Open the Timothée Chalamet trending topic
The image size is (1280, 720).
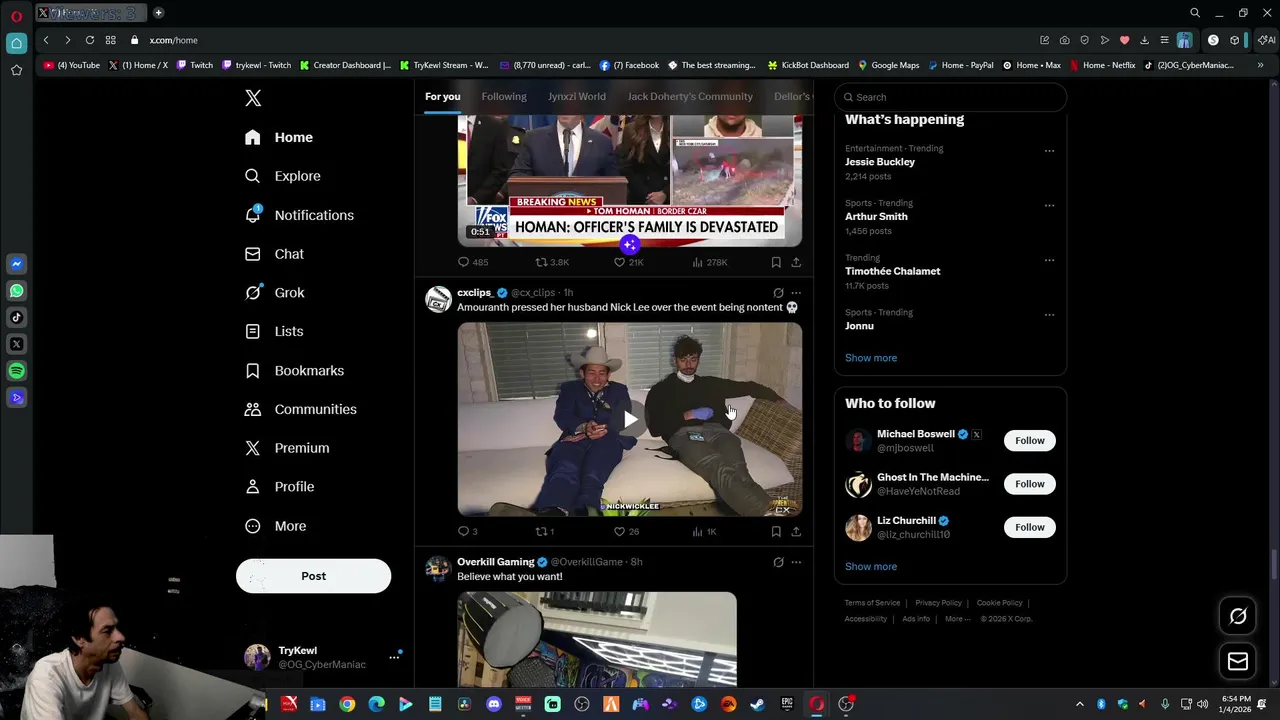click(892, 271)
